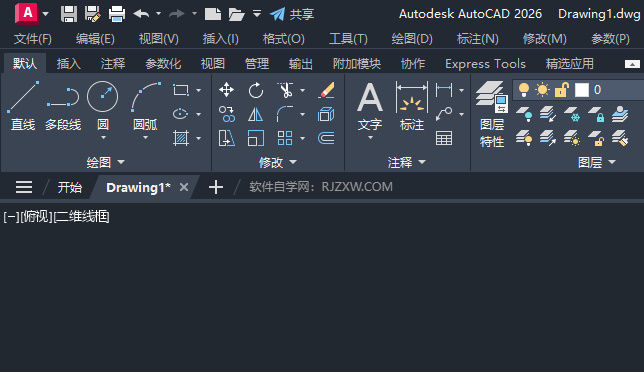Open the Edit (编辑) menu
The height and width of the screenshot is (372, 644).
click(x=95, y=39)
